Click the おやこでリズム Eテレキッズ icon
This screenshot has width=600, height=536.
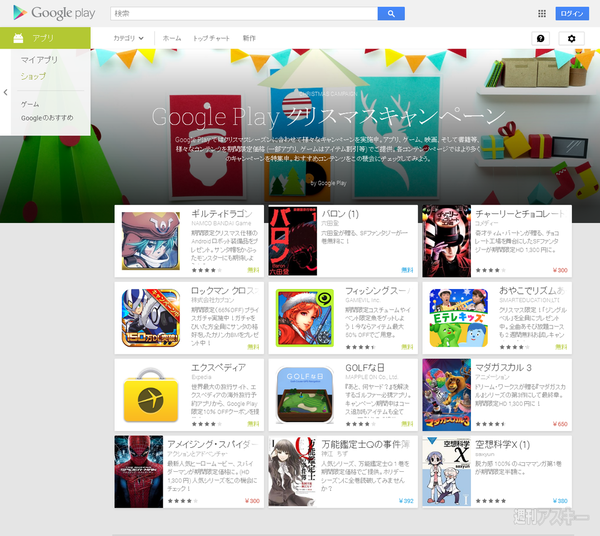[x=458, y=318]
